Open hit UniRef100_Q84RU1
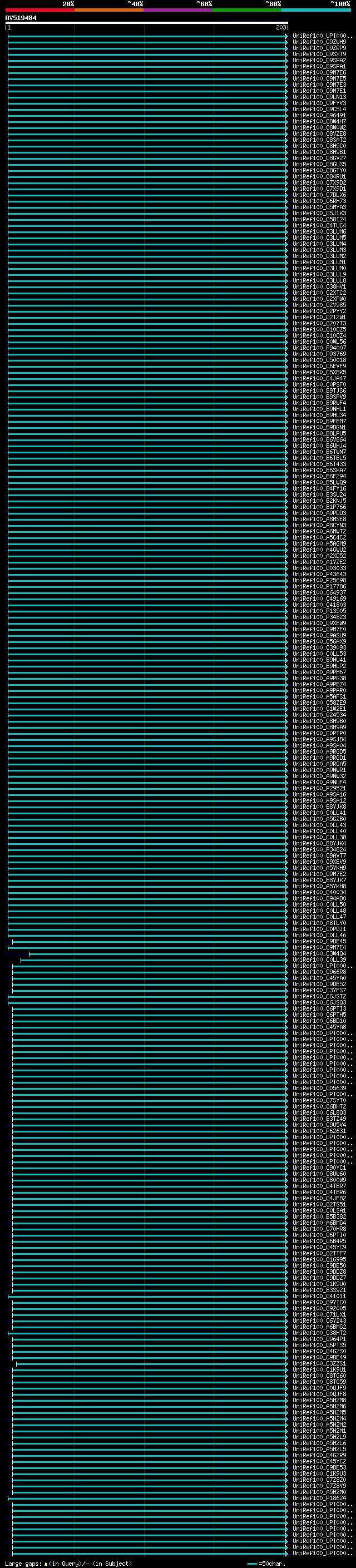This screenshot has width=356, height=1568. click(x=319, y=176)
